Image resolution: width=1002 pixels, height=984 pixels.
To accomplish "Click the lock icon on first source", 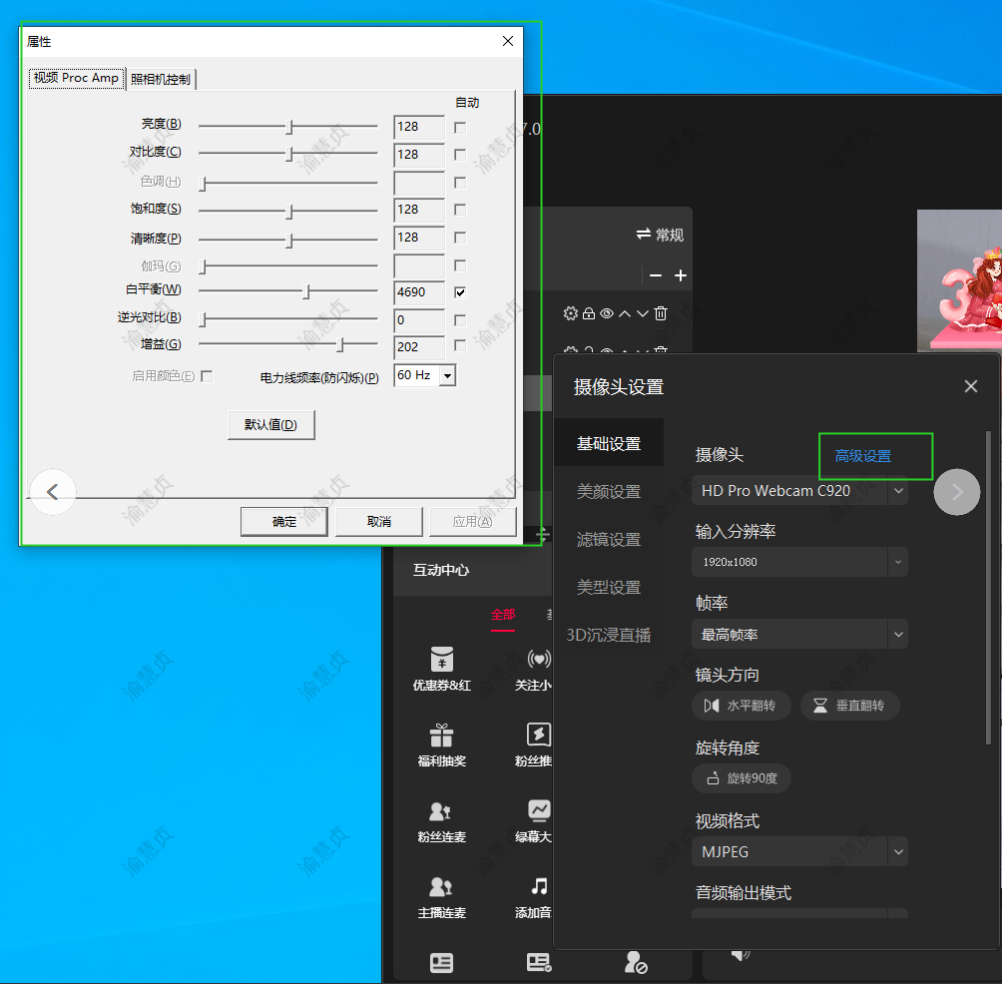I will coord(589,314).
